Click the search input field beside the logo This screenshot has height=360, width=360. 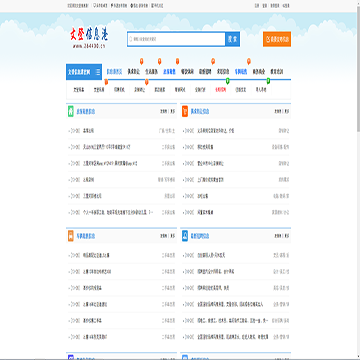click(176, 39)
